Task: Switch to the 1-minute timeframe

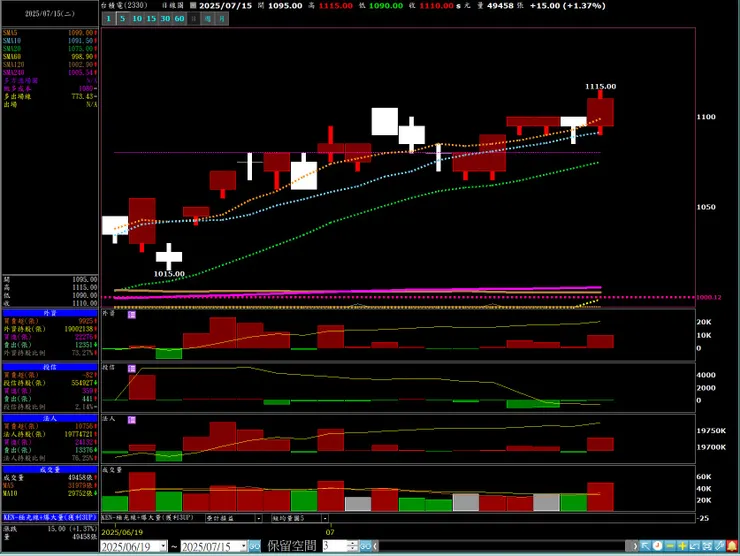Action: tap(109, 18)
